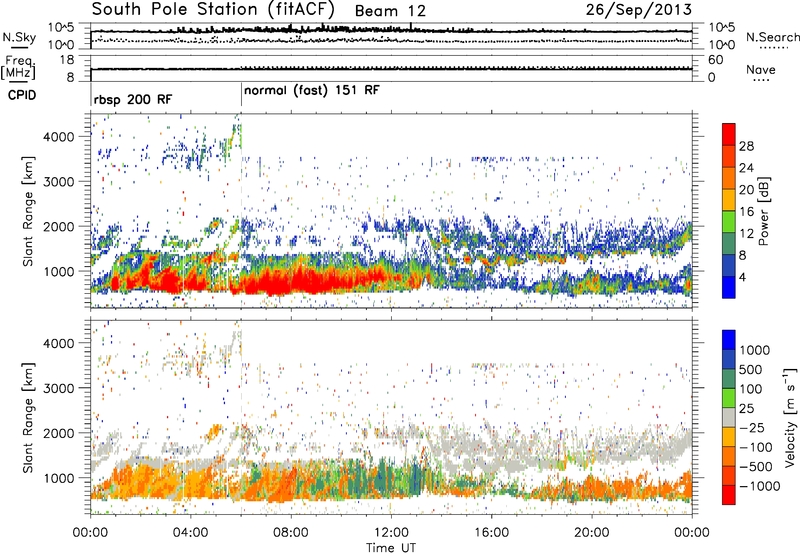Click the '60' tick on Nave axis
The image size is (800, 554).
click(x=715, y=60)
